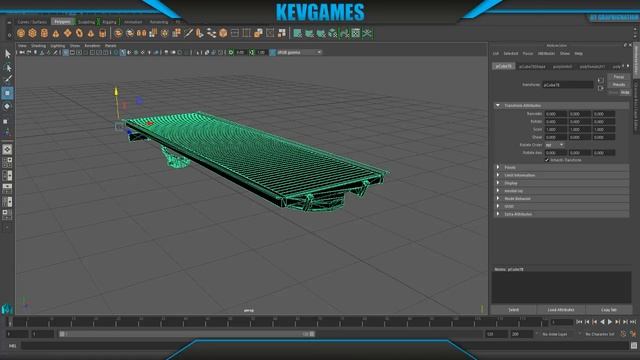
Task: Switch to four-view panel layout
Action: click(7, 162)
